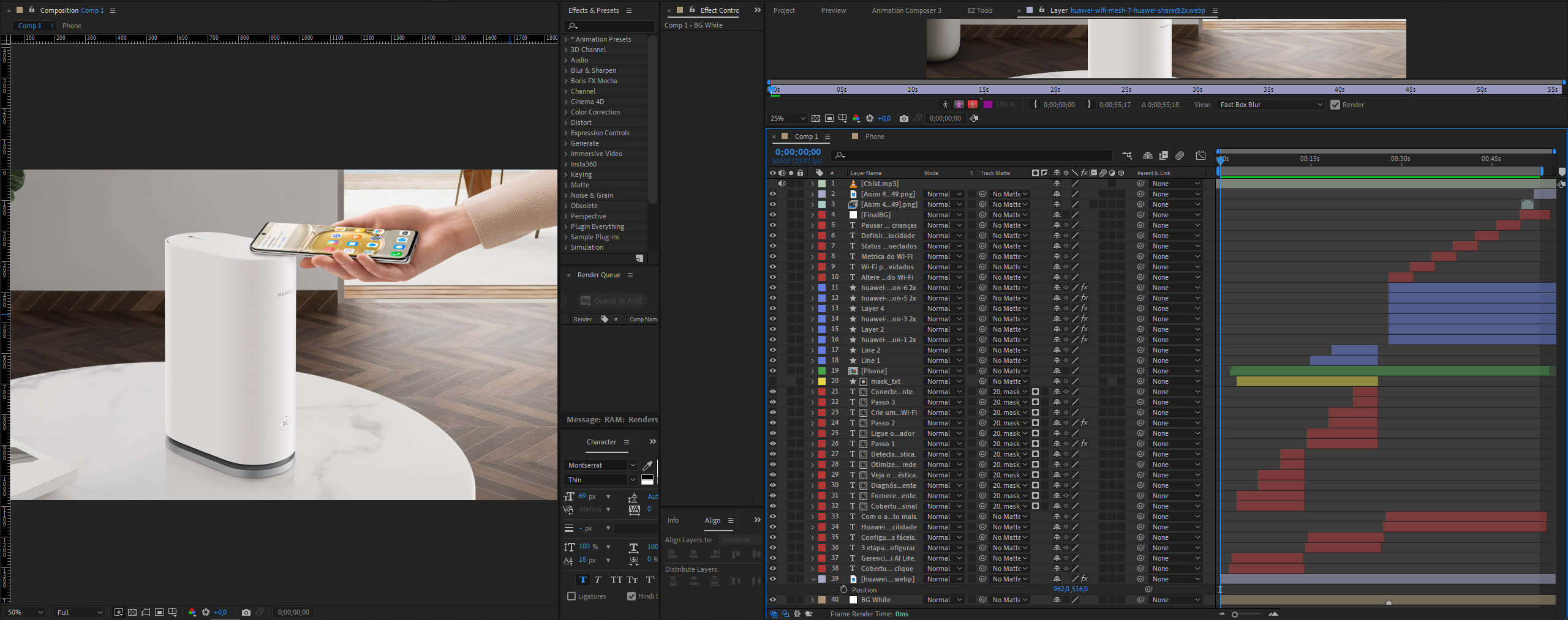
Task: Switch to the Phone timeline tab
Action: pyautogui.click(x=874, y=136)
